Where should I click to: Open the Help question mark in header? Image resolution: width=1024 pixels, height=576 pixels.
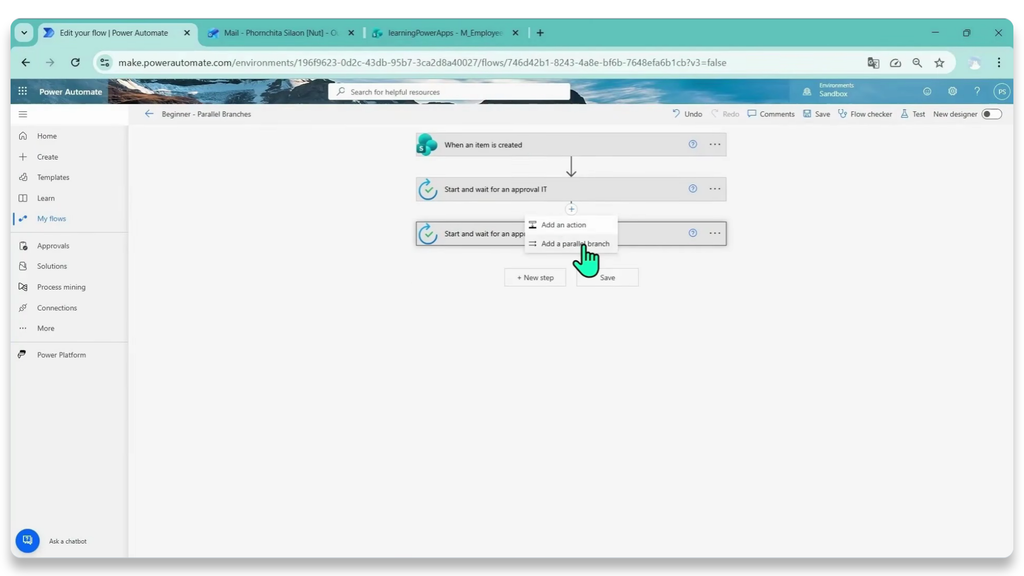(977, 91)
